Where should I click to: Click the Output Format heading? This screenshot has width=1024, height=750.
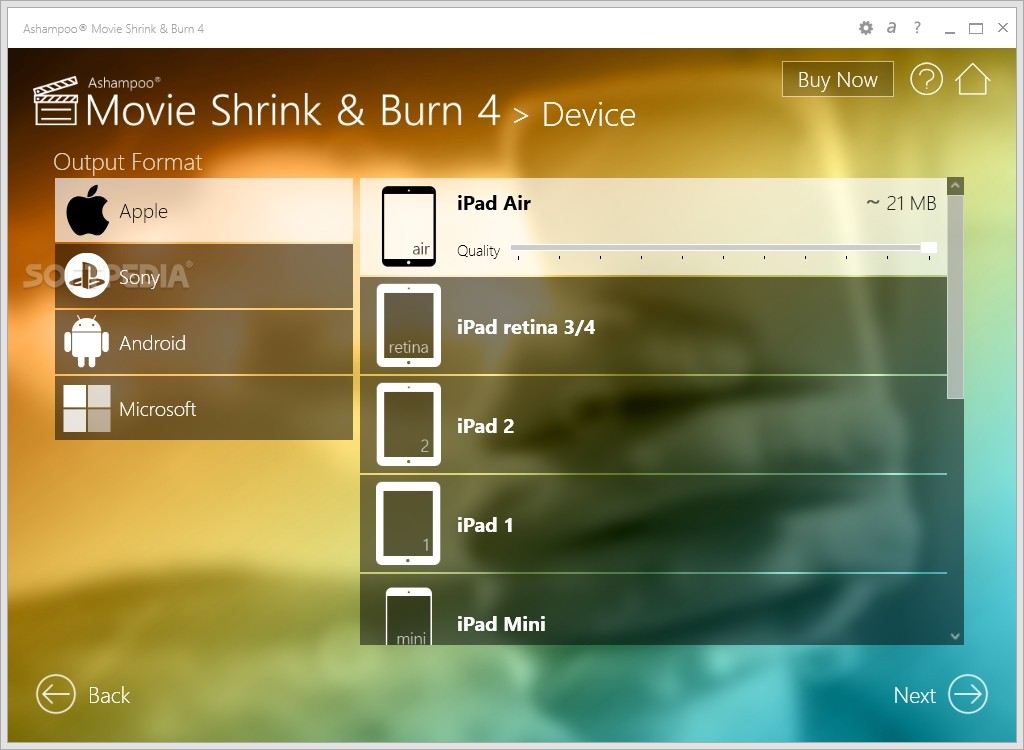pyautogui.click(x=128, y=161)
